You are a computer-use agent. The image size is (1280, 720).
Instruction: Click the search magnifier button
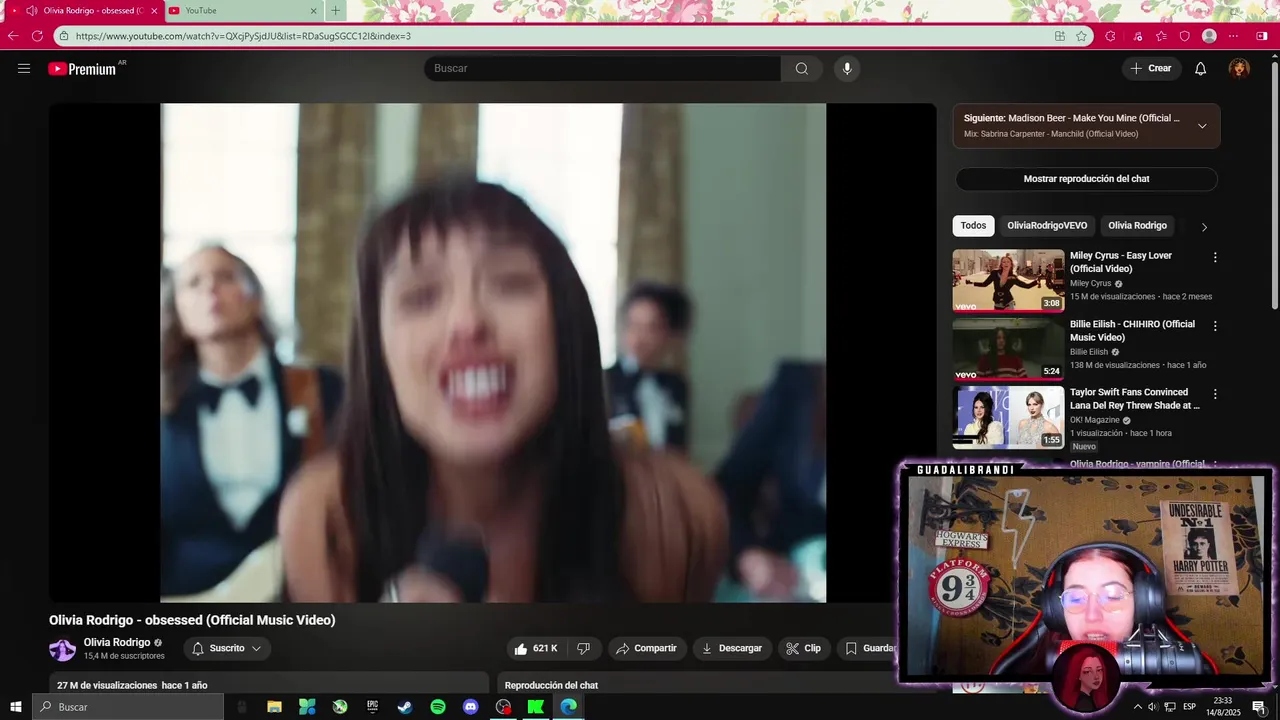802,68
